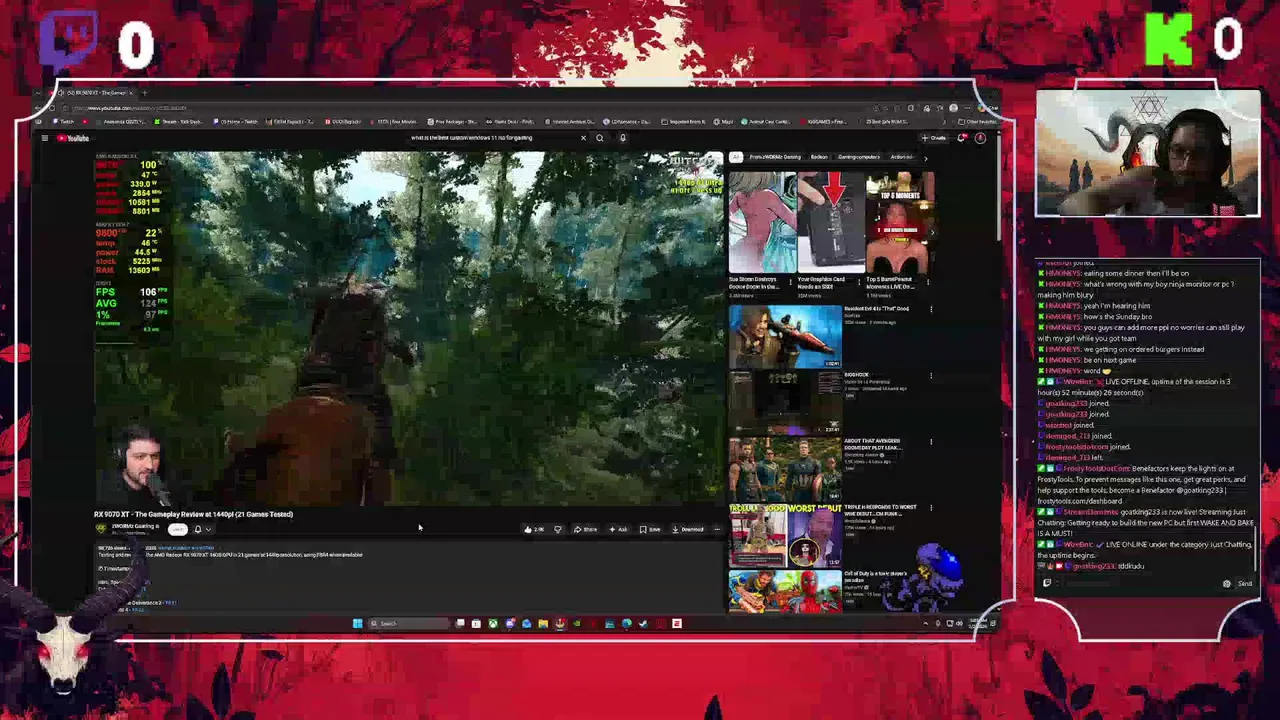Screen dimensions: 1280x720
Task: Open the BIOSHOCK recommended video
Action: point(785,403)
